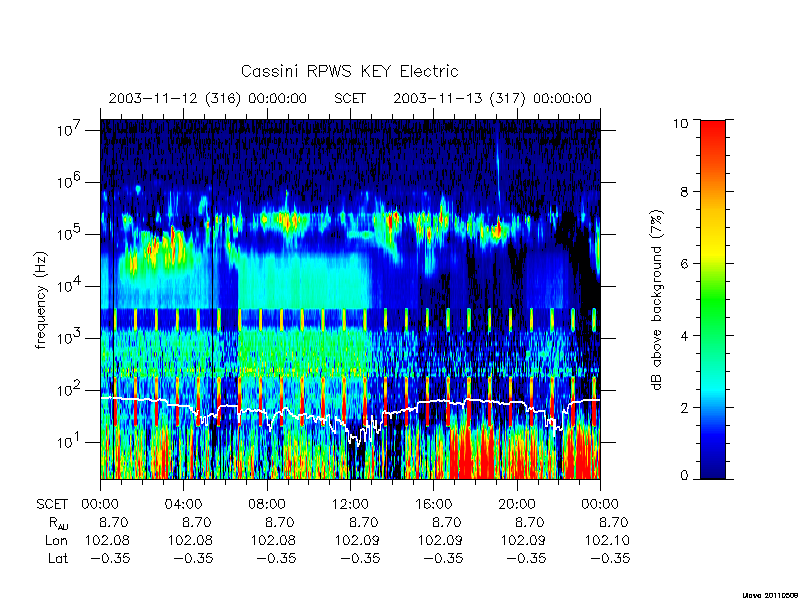800x600 pixels.
Task: Click the plot title 'Cassini RPWS KEY Electric'
Action: (349, 71)
